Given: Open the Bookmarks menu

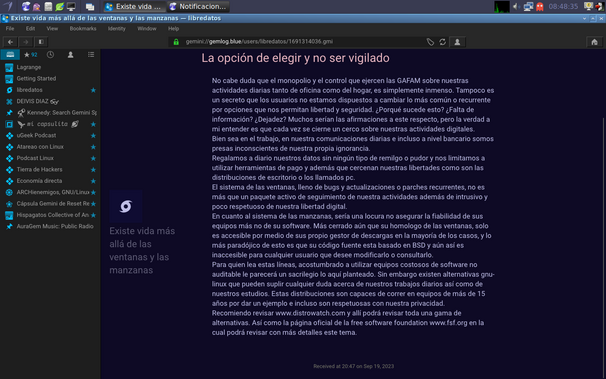Looking at the screenshot, I should click(x=83, y=29).
